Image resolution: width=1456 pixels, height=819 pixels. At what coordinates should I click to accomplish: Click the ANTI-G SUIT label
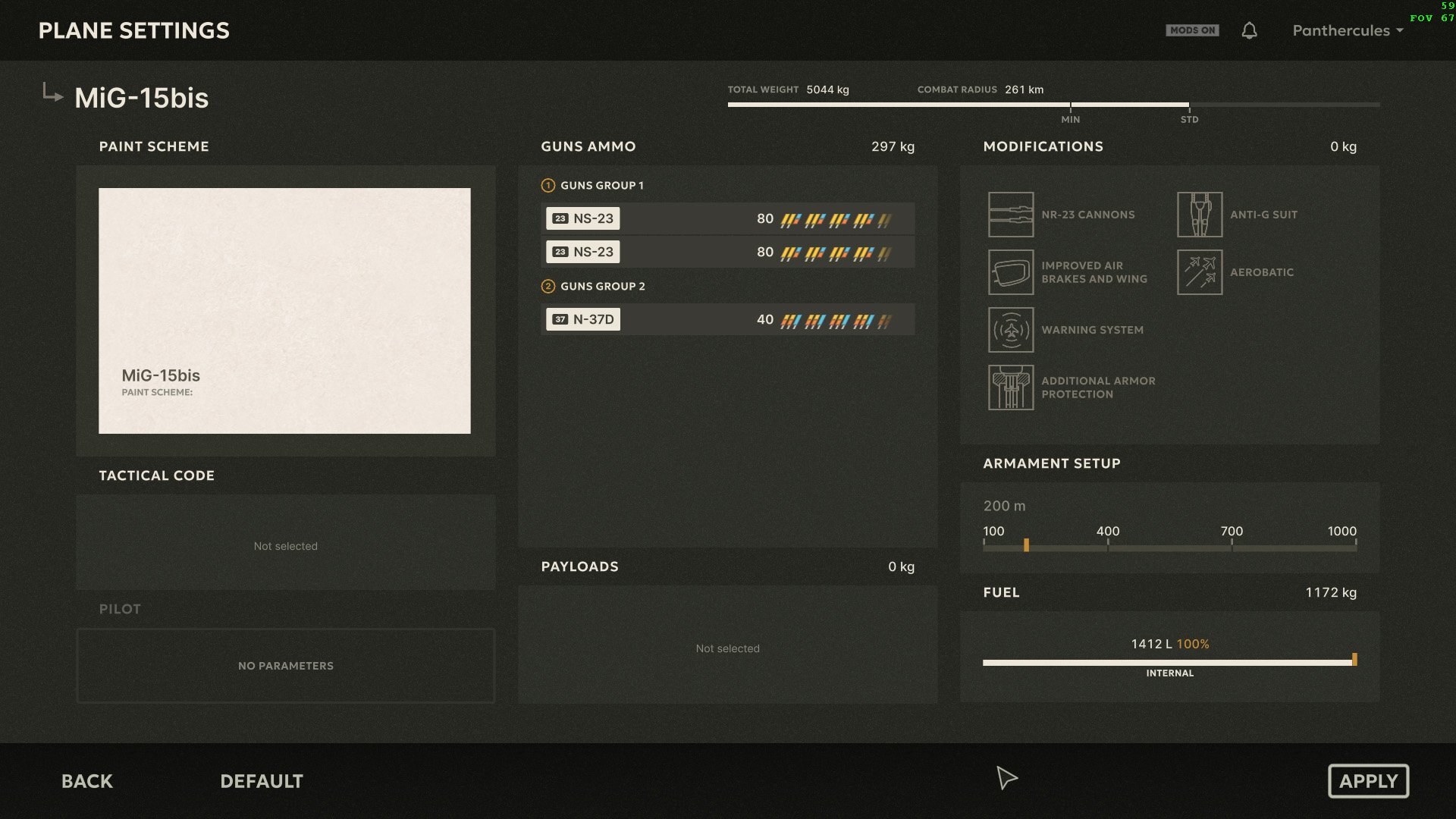pyautogui.click(x=1263, y=215)
